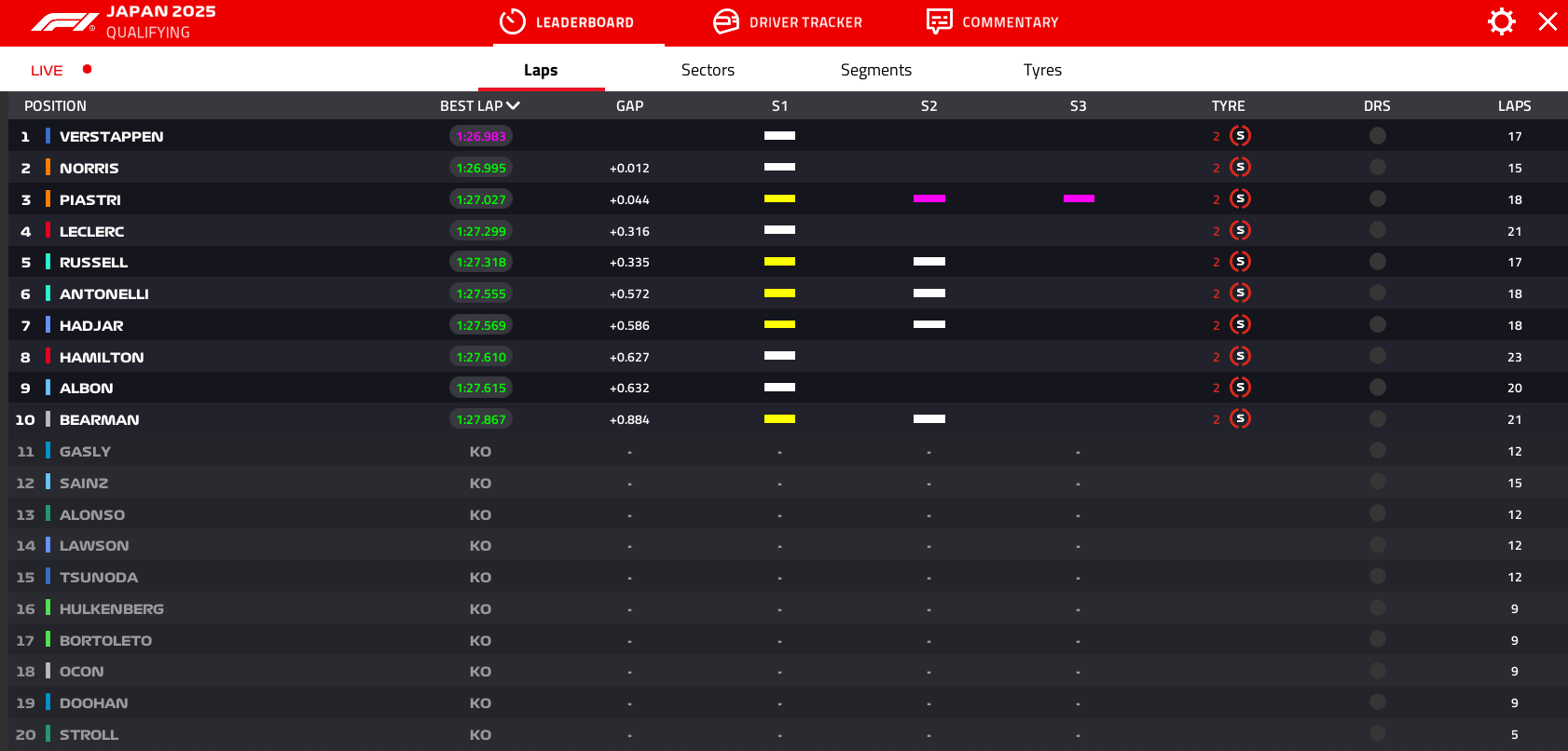Click Piastri's soft tyre icon
The height and width of the screenshot is (751, 1568).
(x=1240, y=199)
